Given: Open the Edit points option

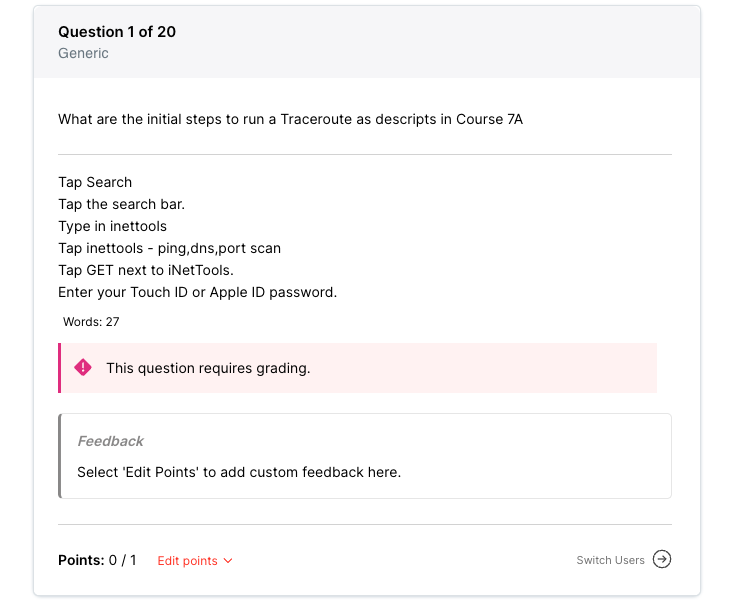Looking at the screenshot, I should [x=187, y=561].
